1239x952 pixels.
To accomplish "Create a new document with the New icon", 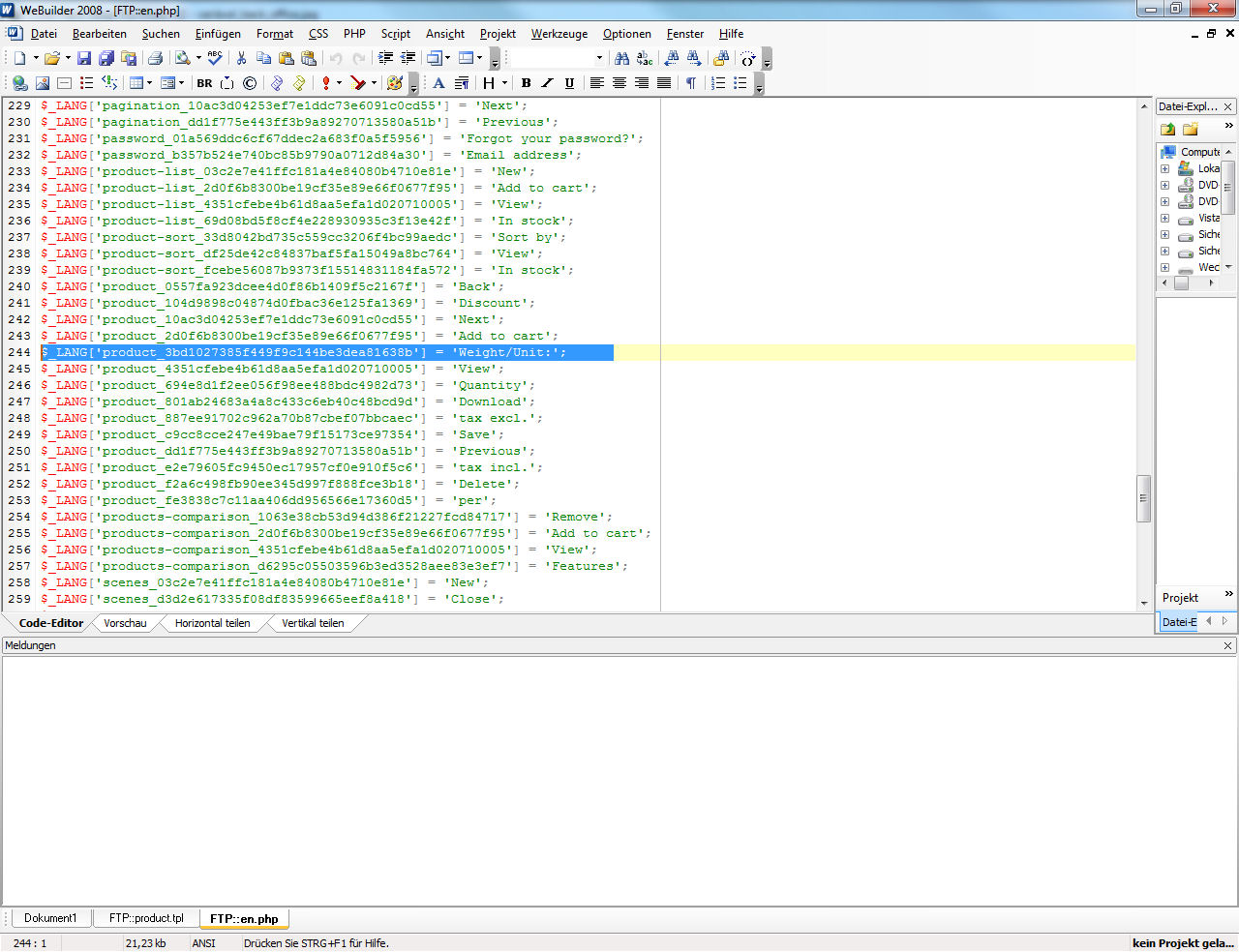I will 19,58.
